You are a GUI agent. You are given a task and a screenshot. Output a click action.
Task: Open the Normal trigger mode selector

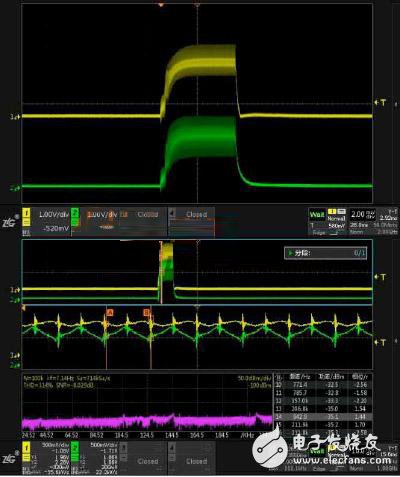pos(336,218)
